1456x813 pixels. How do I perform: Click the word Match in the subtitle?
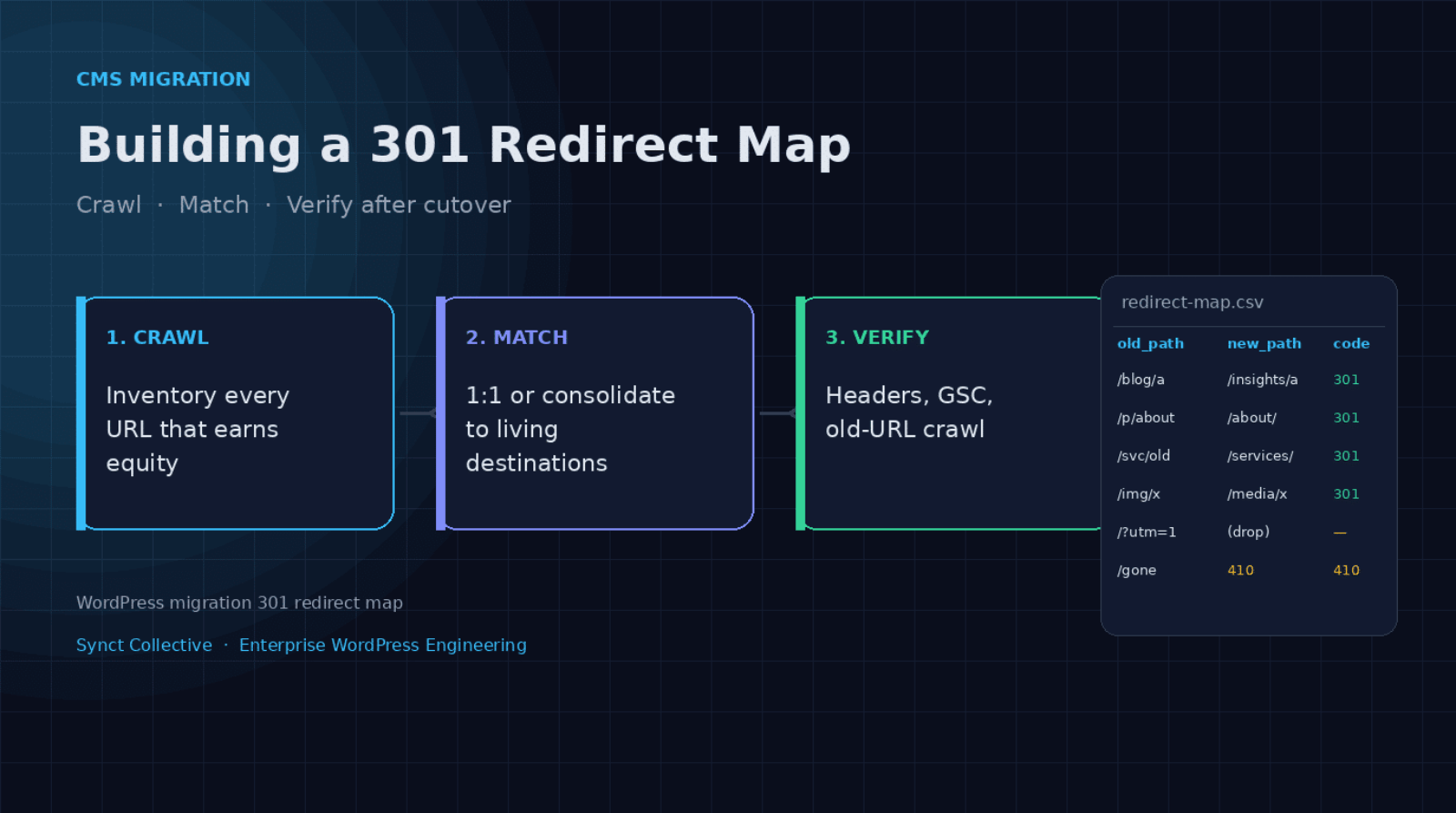click(x=214, y=205)
